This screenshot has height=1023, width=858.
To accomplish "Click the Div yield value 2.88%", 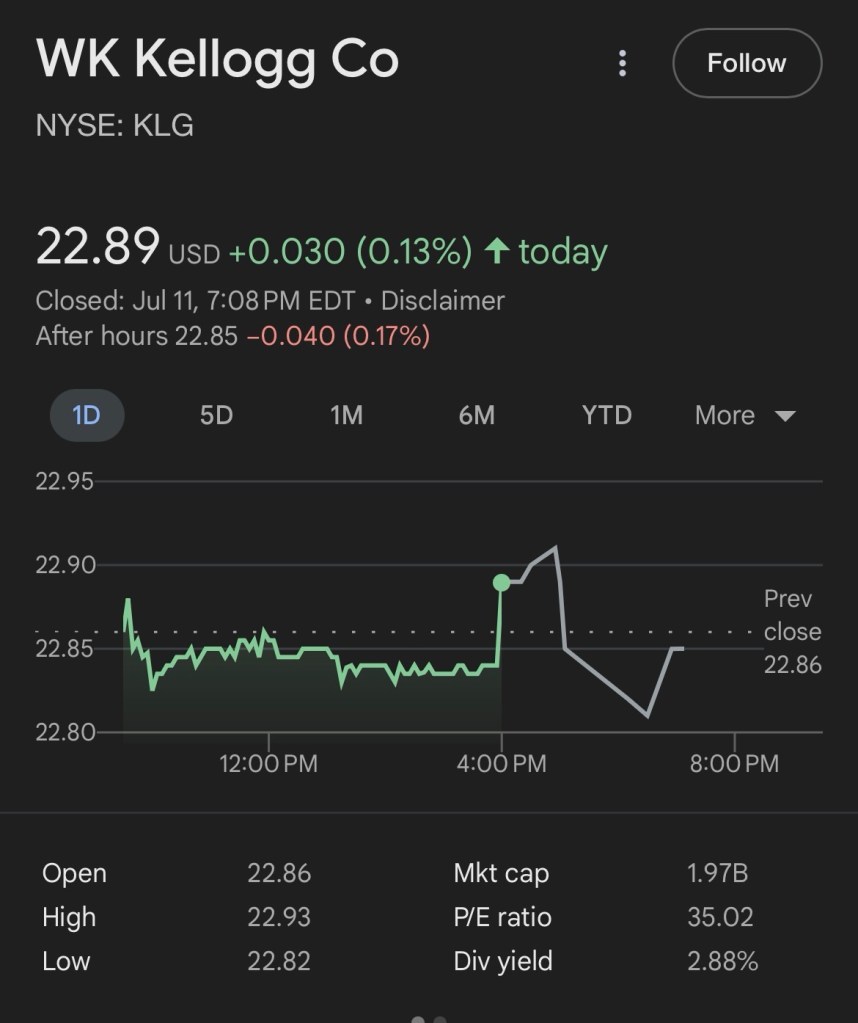I will pyautogui.click(x=722, y=961).
